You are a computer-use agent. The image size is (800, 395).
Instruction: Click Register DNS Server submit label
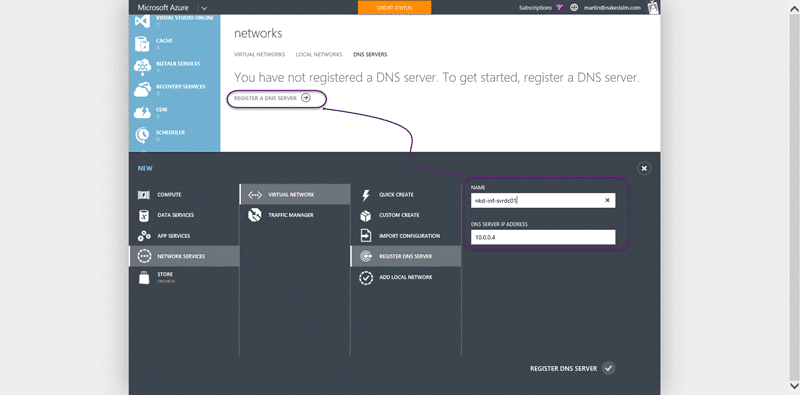click(x=563, y=368)
